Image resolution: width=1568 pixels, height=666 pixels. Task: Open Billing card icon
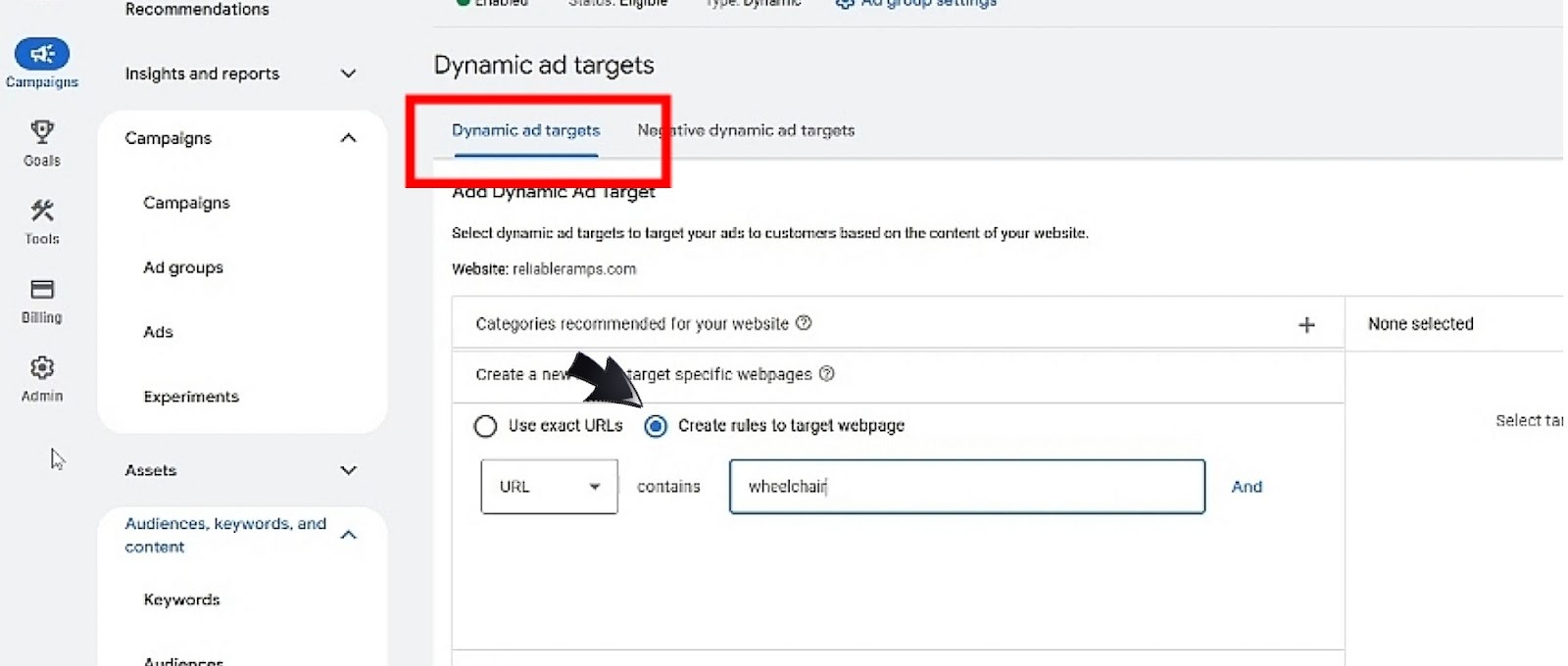pyautogui.click(x=42, y=289)
